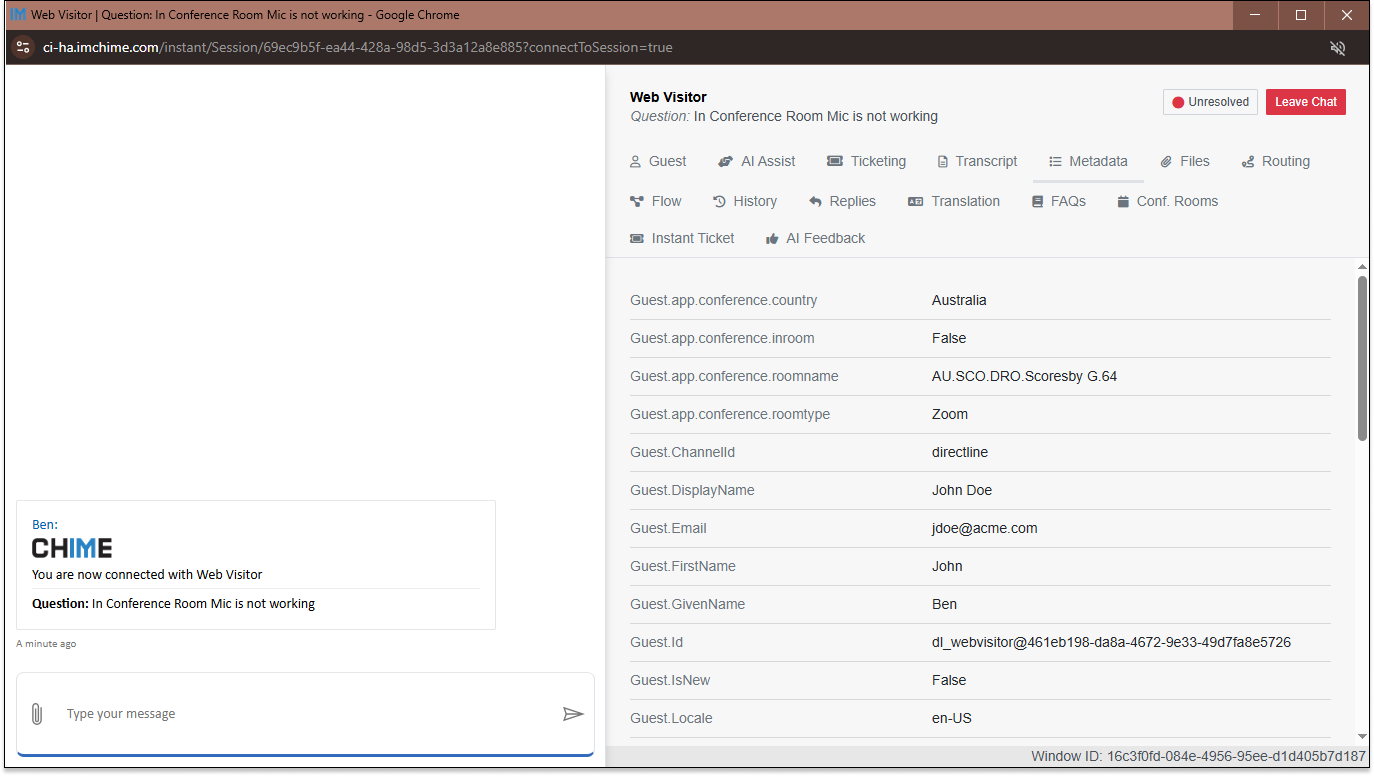
Task: Open the AI Assist tab
Action: (757, 161)
